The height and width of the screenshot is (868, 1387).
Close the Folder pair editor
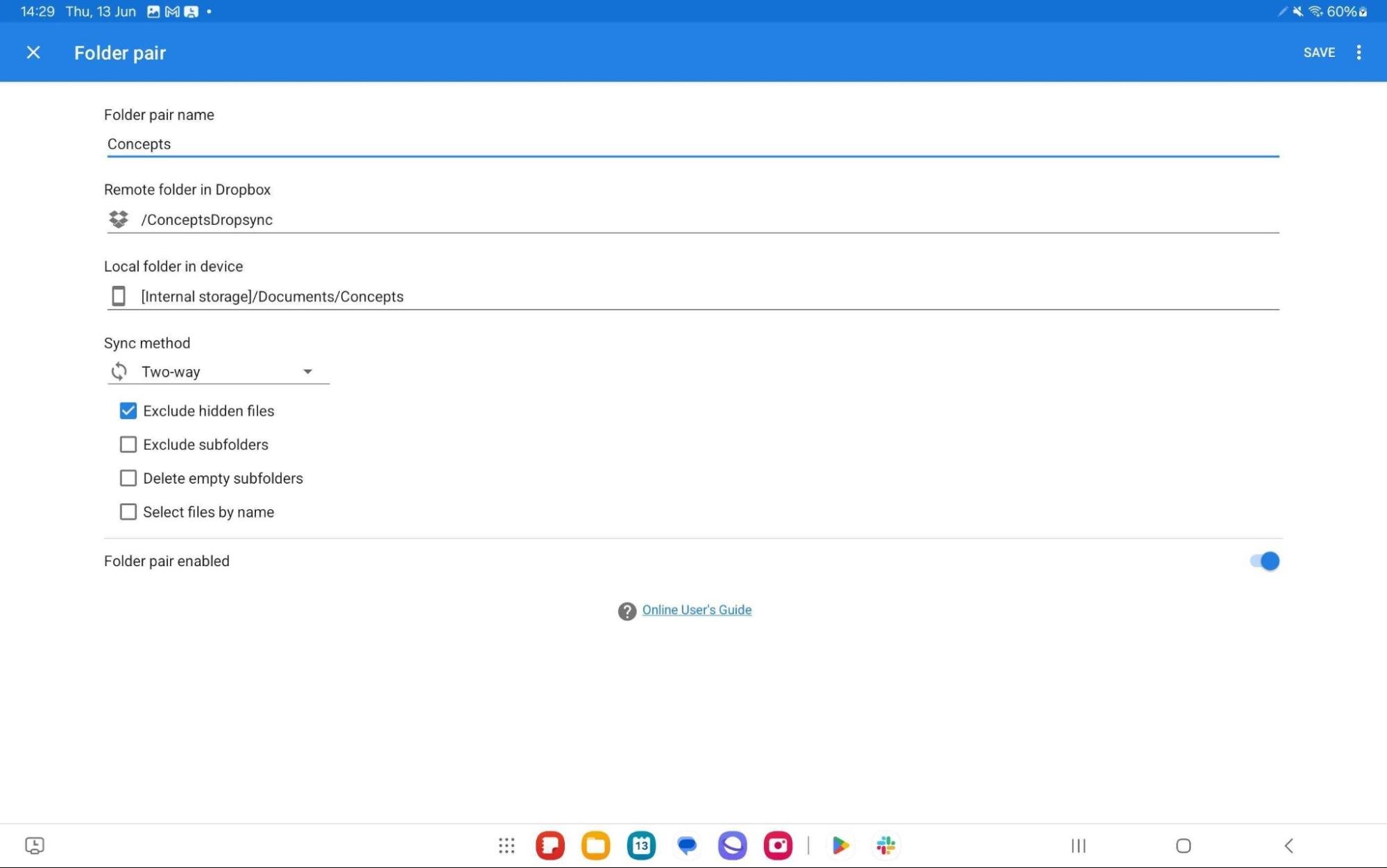point(33,53)
